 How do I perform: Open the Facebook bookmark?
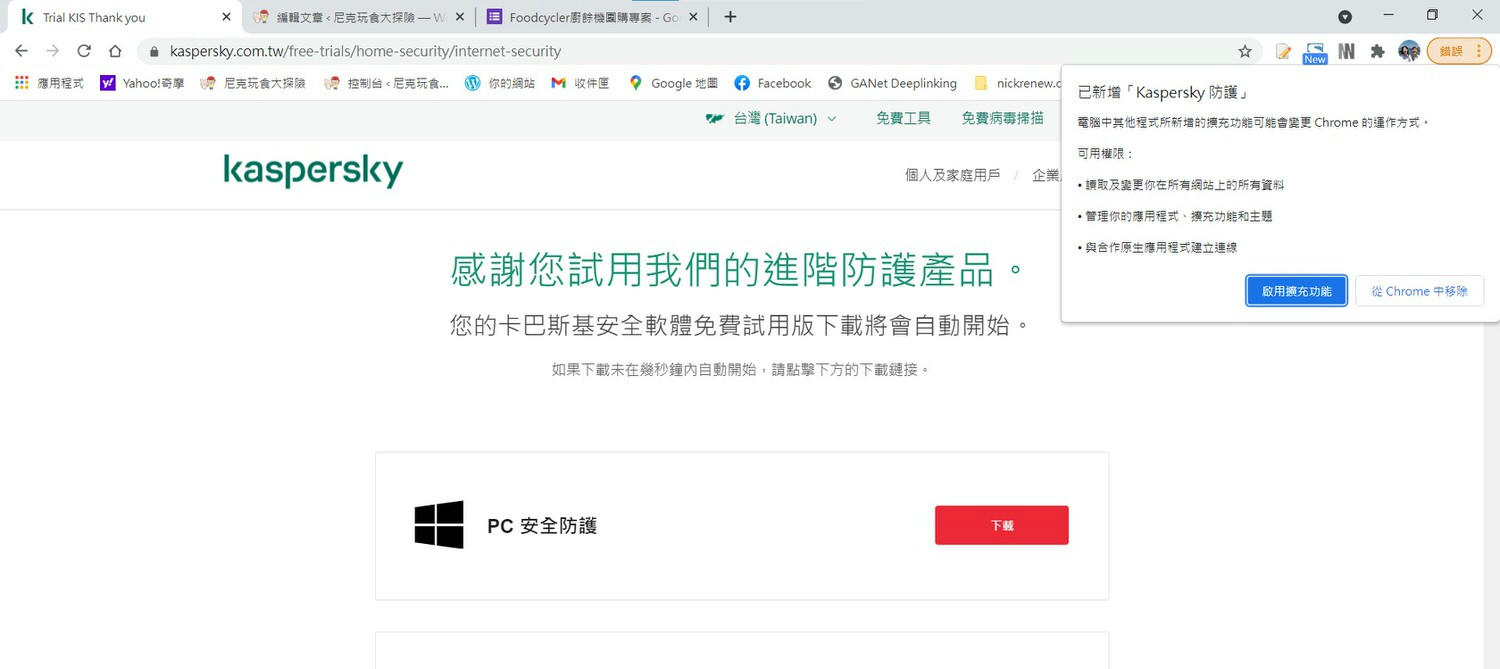pos(773,83)
